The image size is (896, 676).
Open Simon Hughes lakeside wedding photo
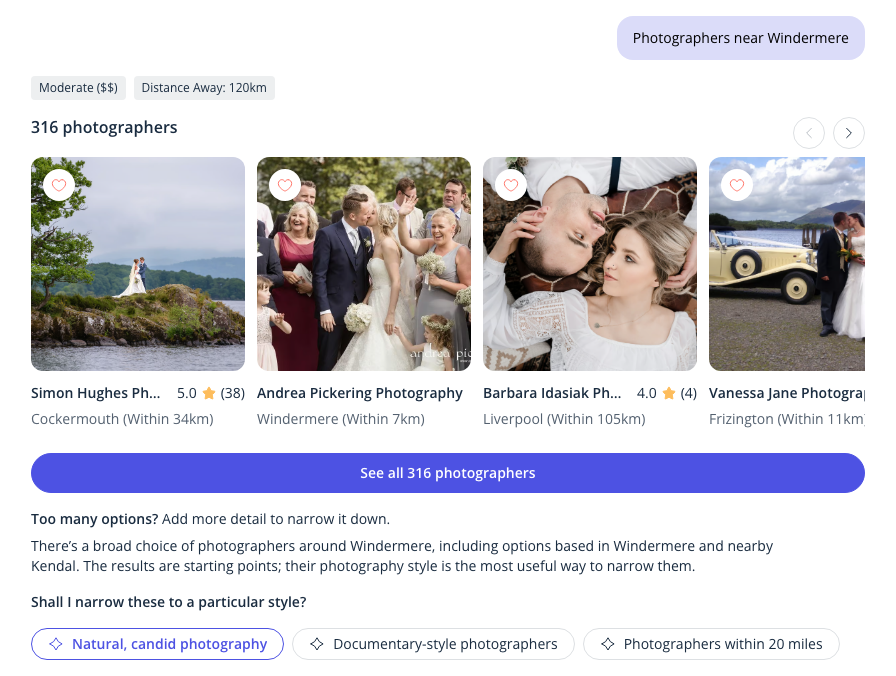click(x=138, y=264)
